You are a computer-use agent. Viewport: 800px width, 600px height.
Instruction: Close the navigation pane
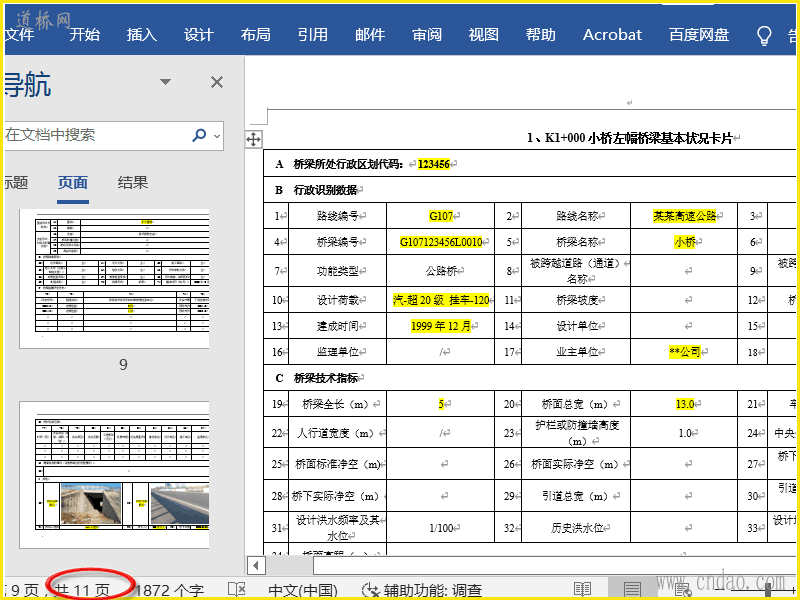pos(217,82)
